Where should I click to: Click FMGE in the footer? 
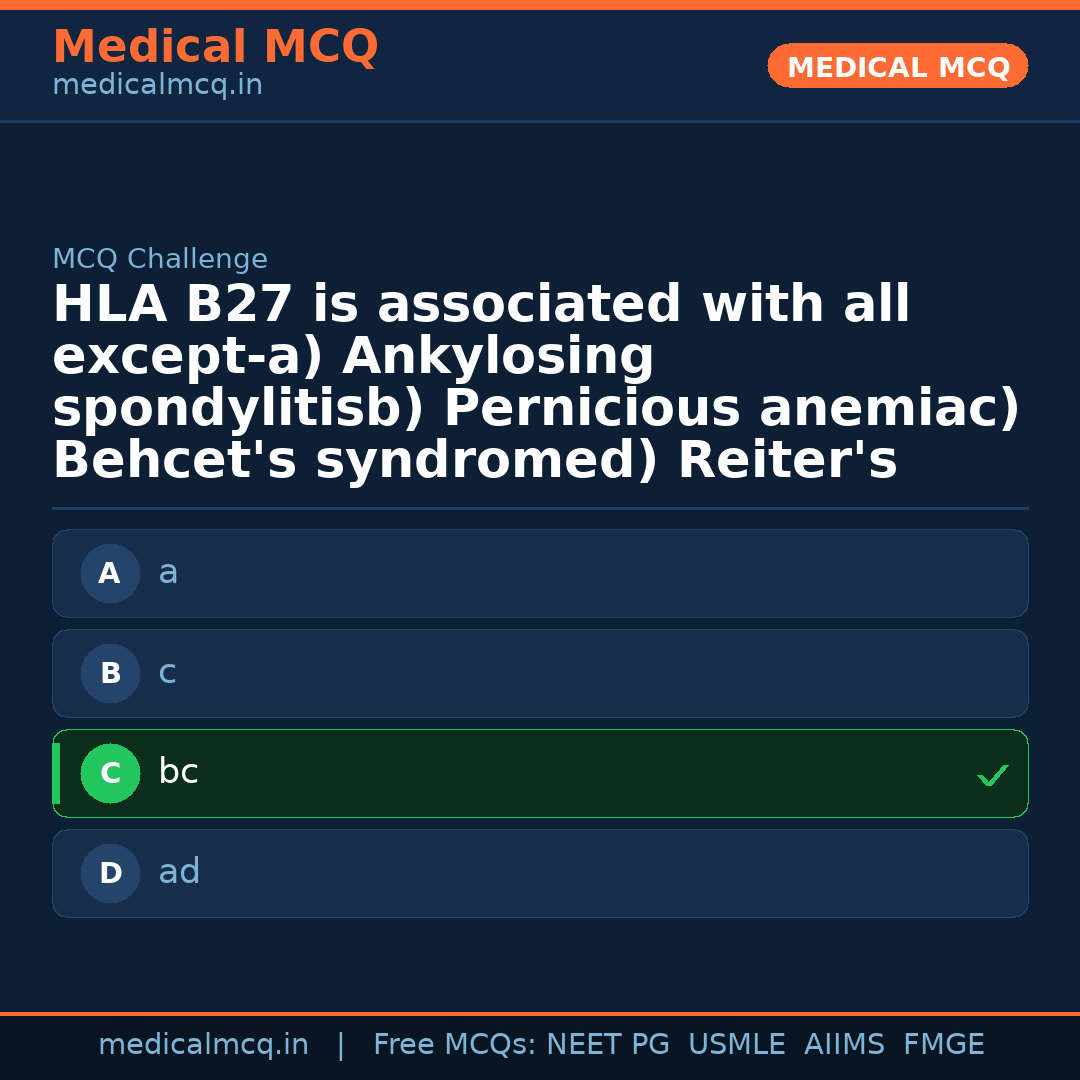[x=943, y=1045]
